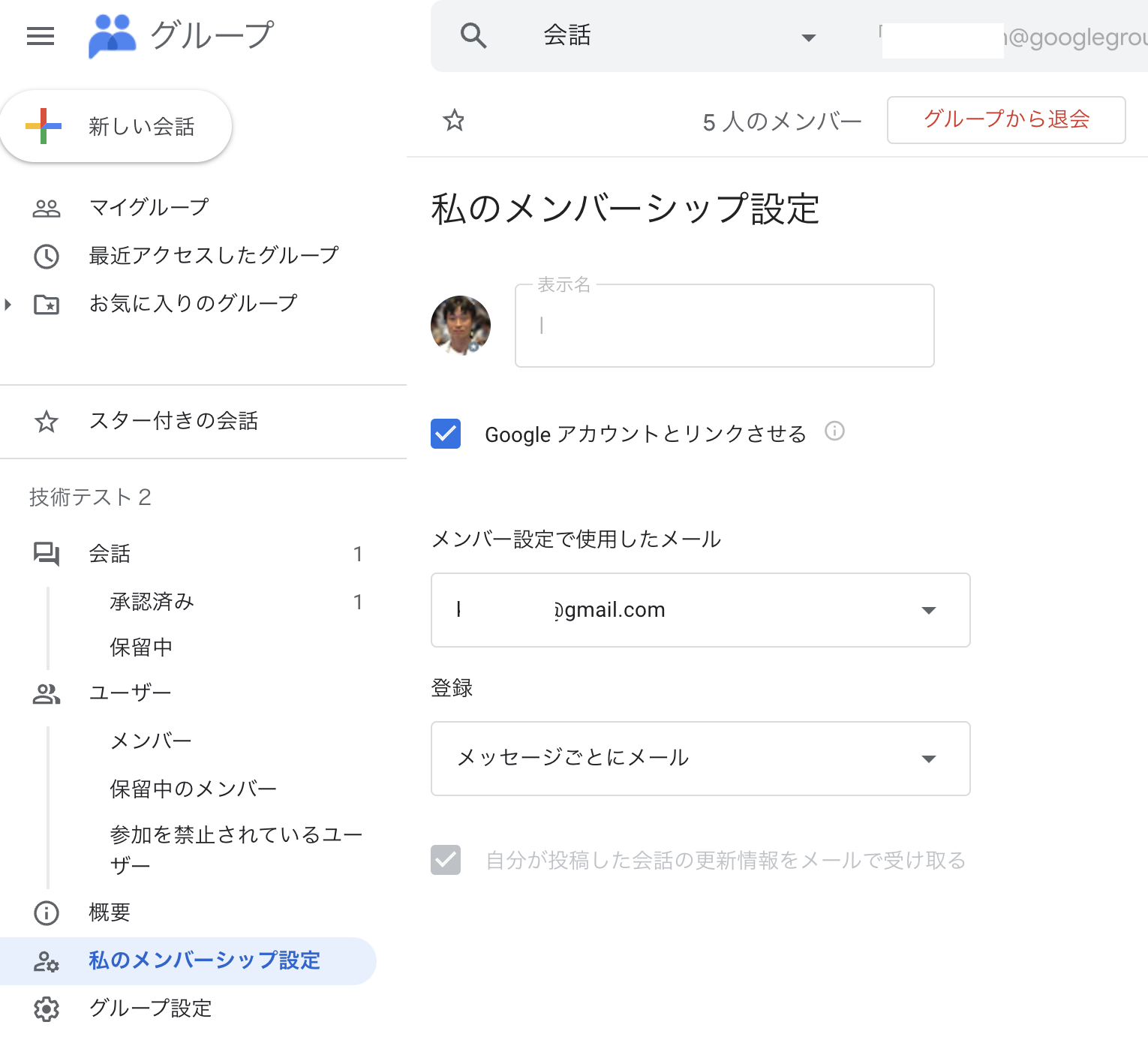Toggle the star to favorite this group
The height and width of the screenshot is (1058, 1148).
pyautogui.click(x=453, y=120)
